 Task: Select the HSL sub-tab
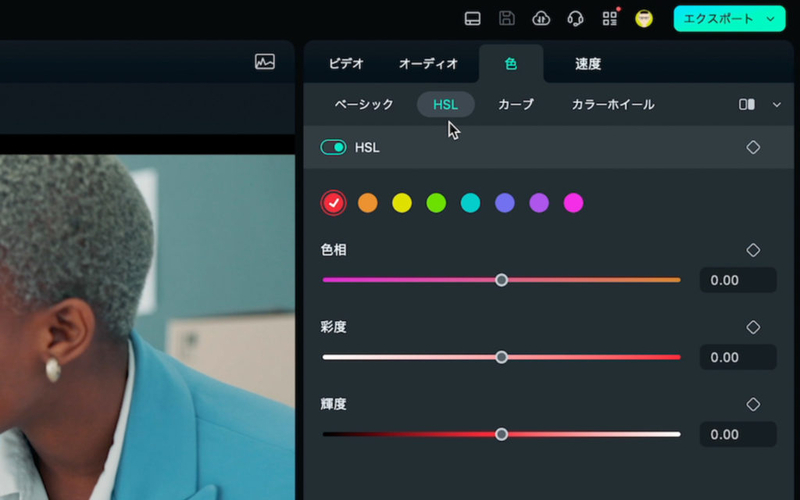coord(445,105)
